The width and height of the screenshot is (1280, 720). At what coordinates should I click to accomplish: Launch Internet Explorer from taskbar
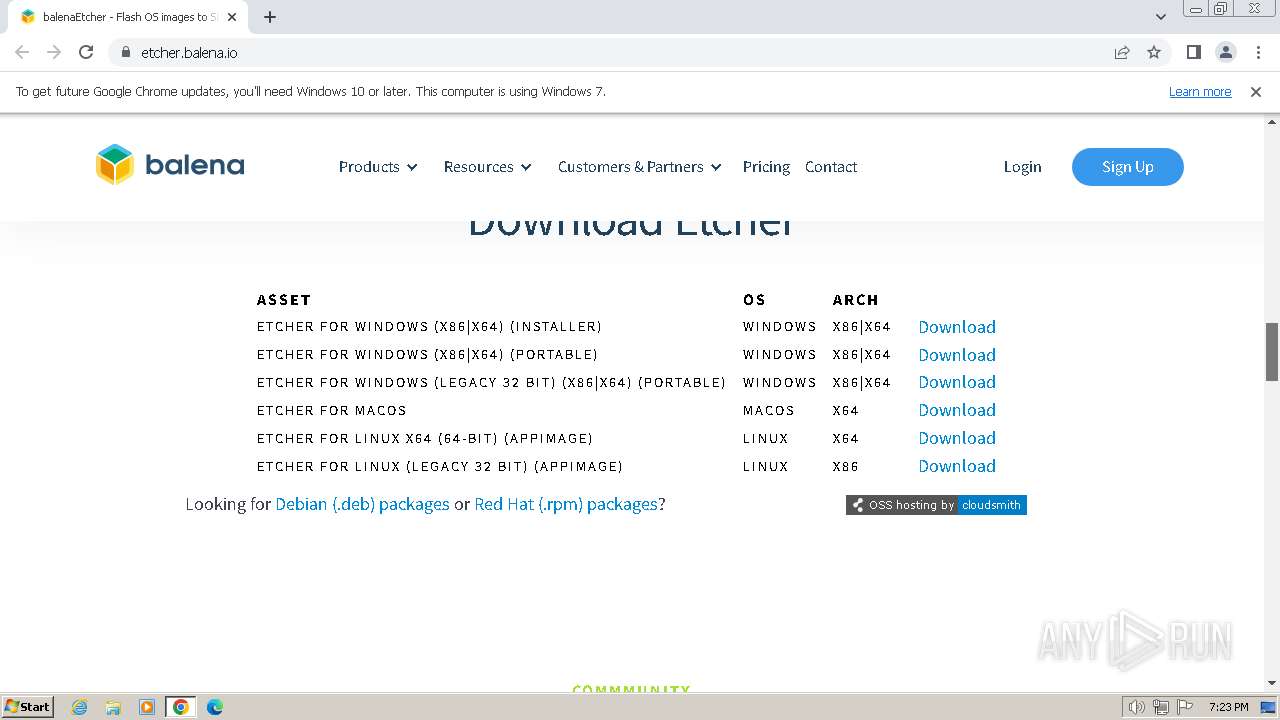pyautogui.click(x=80, y=707)
